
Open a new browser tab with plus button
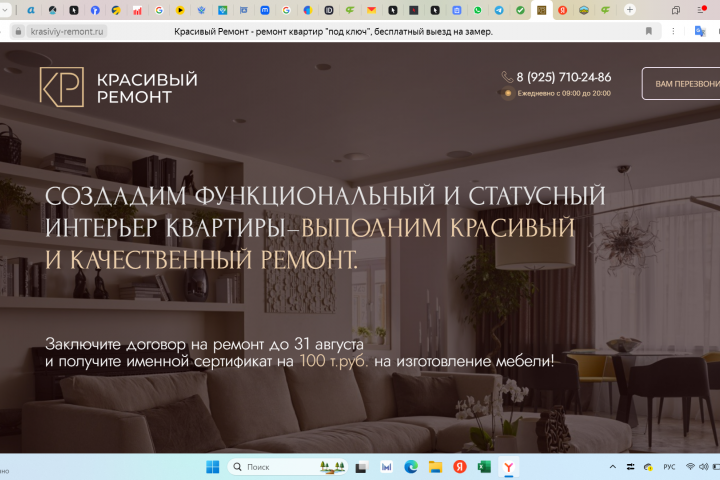pyautogui.click(x=630, y=10)
